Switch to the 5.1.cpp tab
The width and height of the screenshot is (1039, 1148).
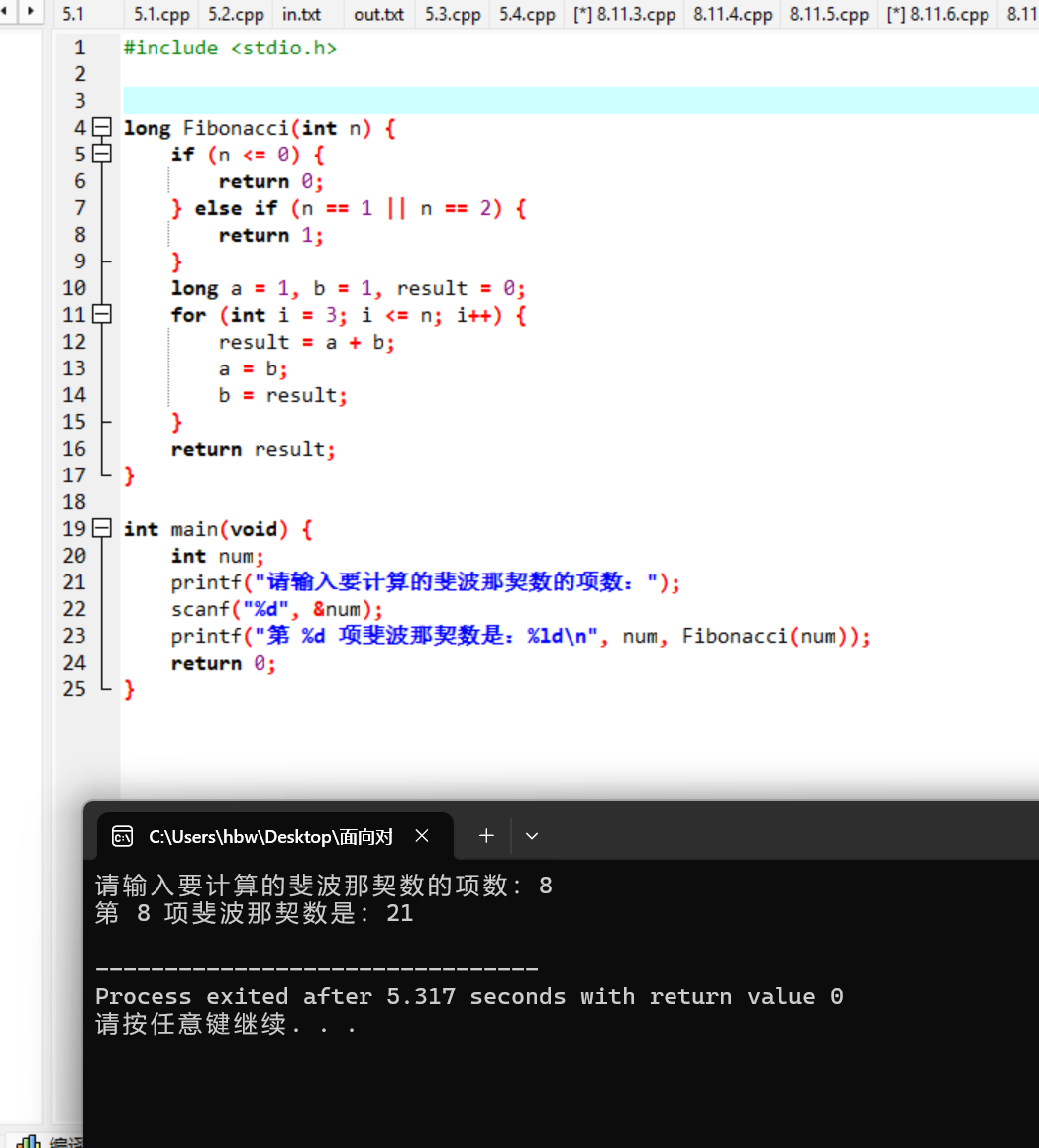pos(161,14)
